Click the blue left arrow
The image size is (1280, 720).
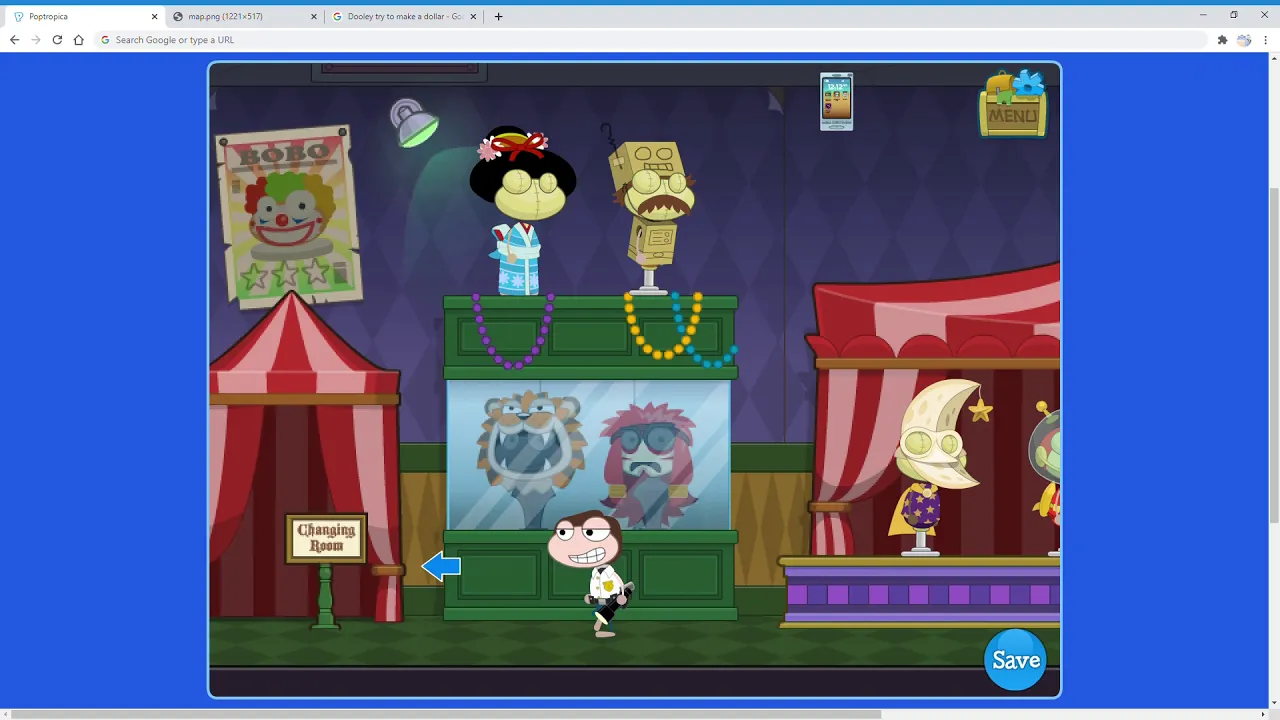[441, 567]
